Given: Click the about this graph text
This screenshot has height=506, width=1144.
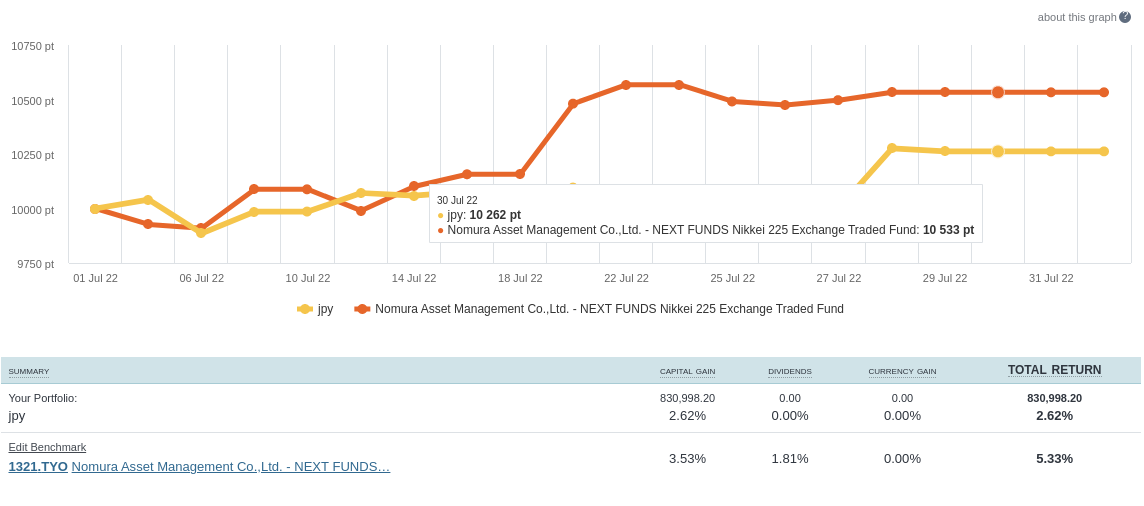Looking at the screenshot, I should tap(1076, 17).
